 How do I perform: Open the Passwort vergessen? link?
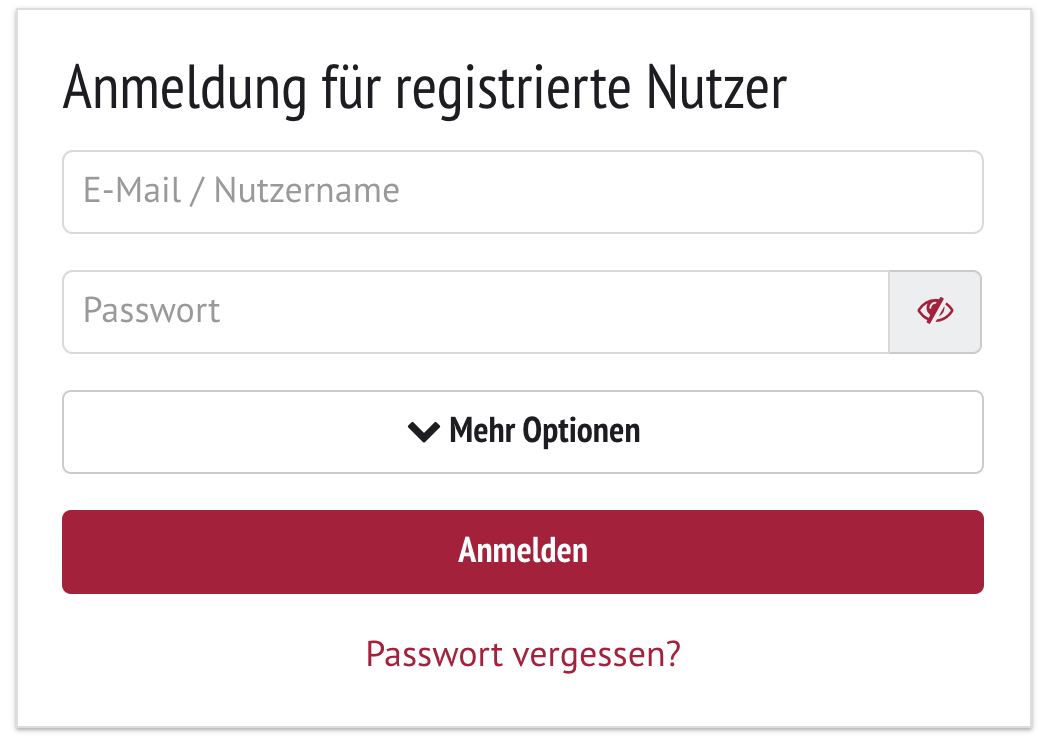523,654
